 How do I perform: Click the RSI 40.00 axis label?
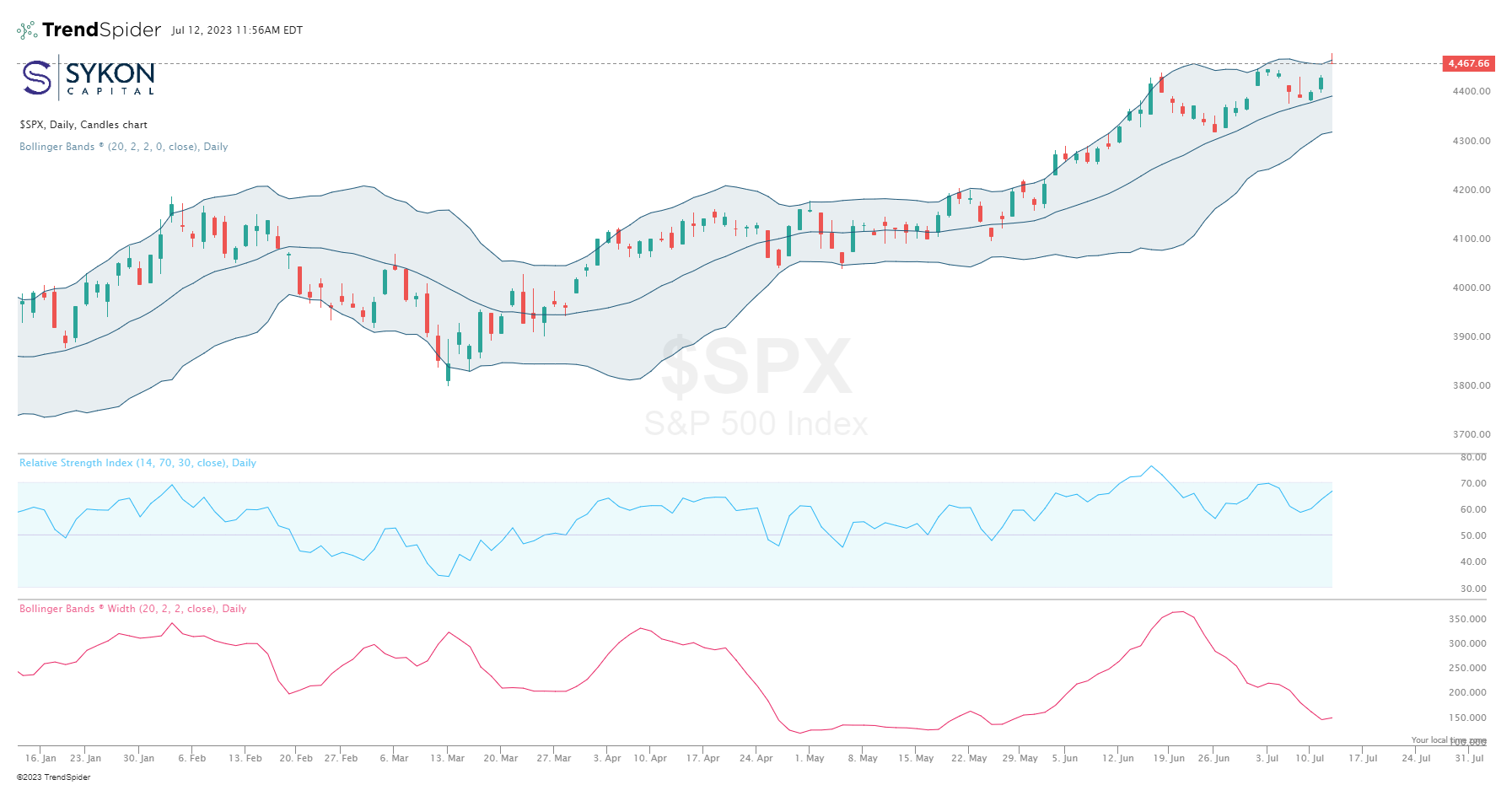tap(1473, 562)
